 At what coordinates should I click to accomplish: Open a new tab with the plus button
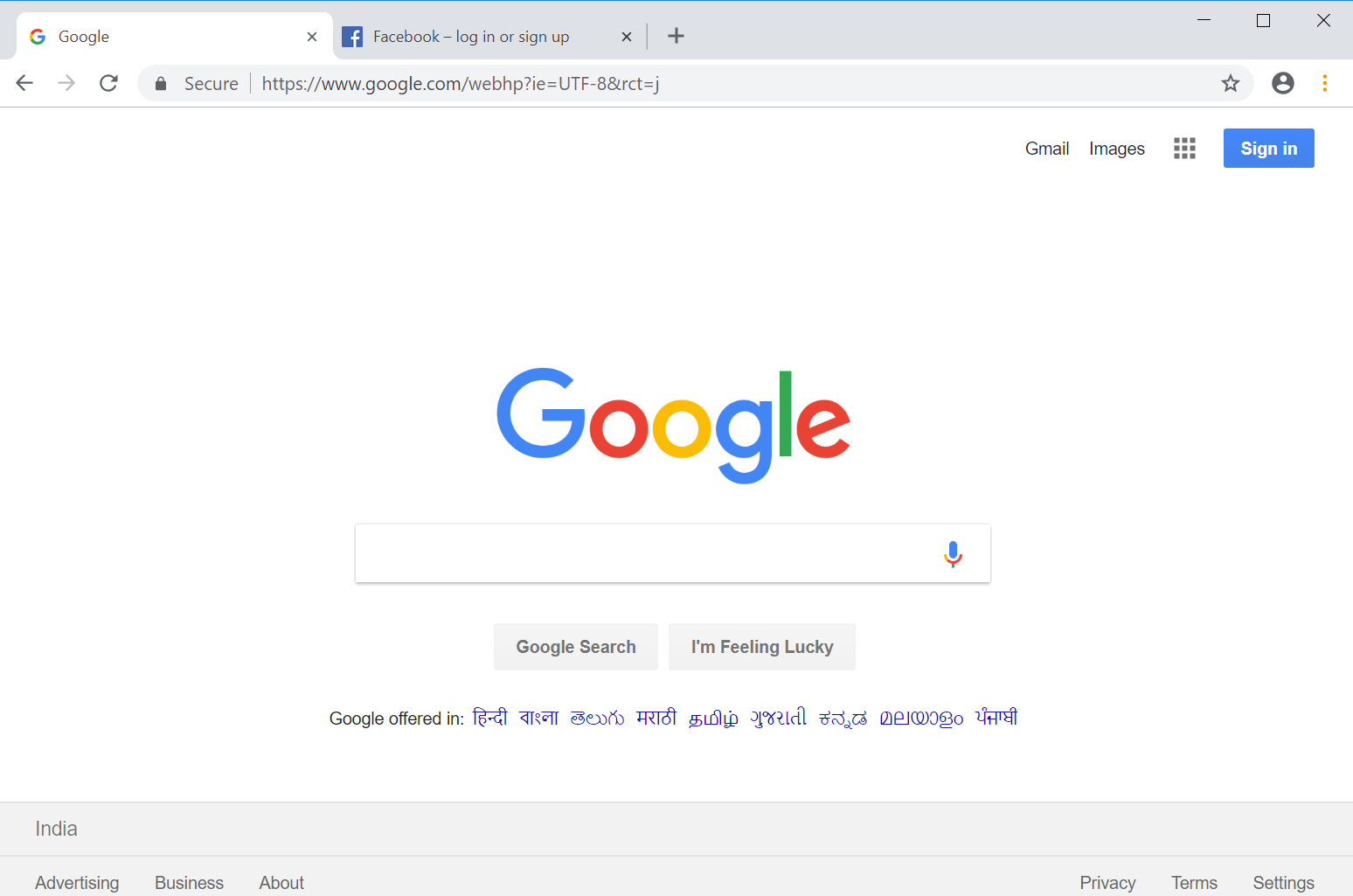(x=676, y=36)
